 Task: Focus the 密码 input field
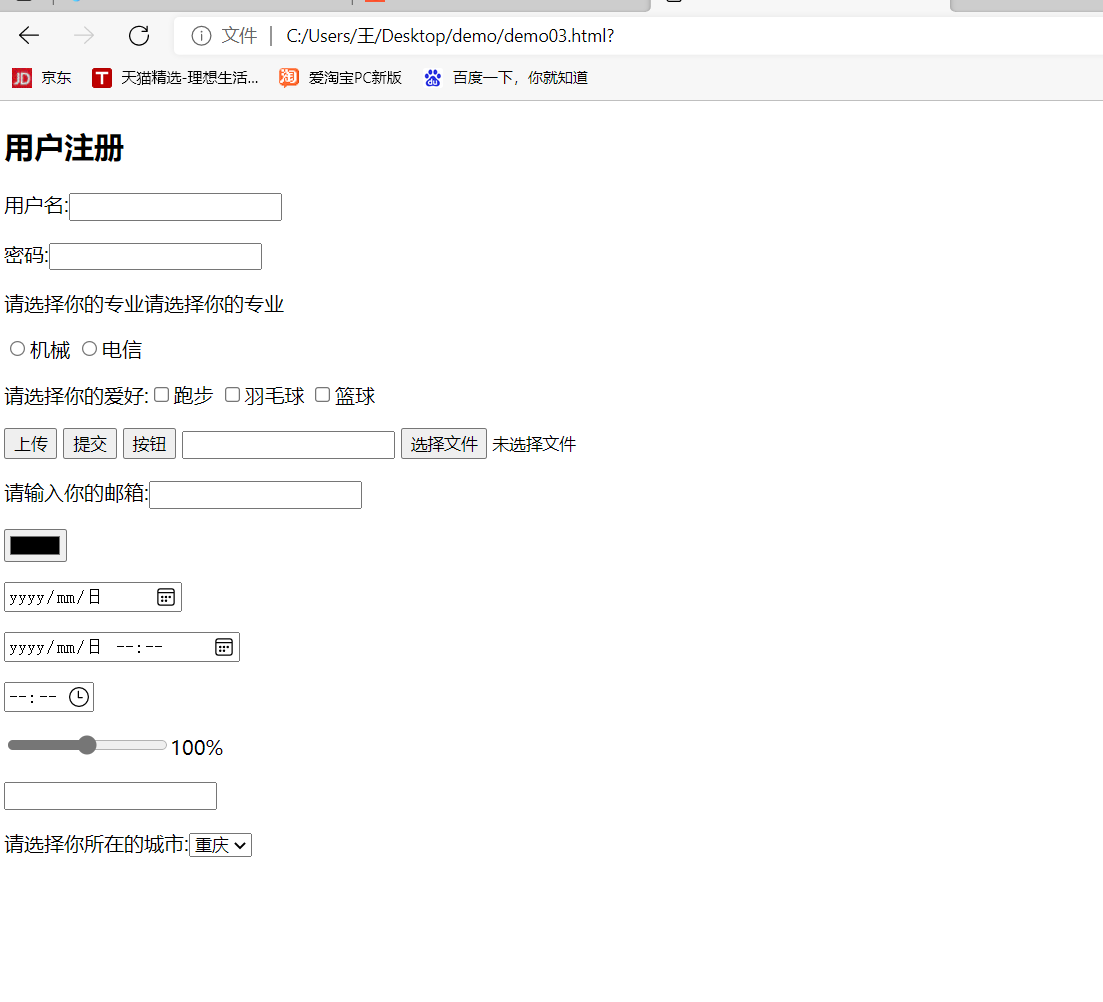click(x=155, y=257)
